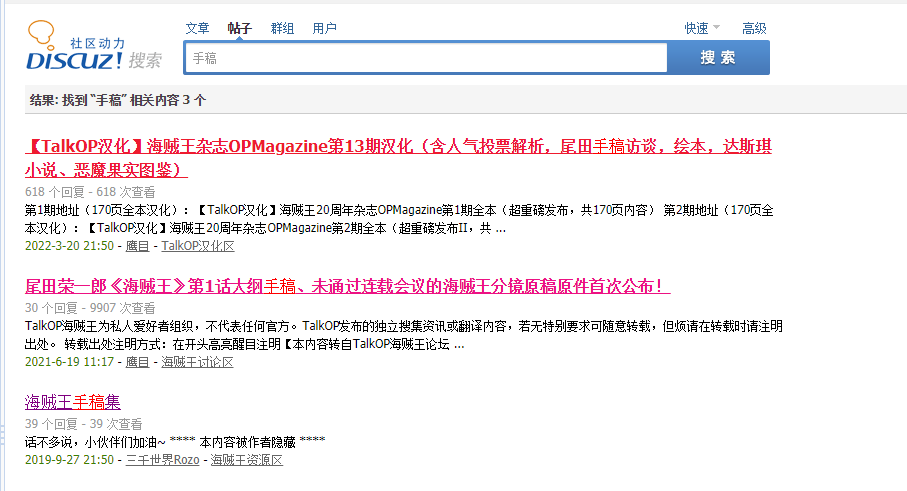
Task: Click the 618 个回复 - 618 次查看 text
Action: tap(90, 192)
